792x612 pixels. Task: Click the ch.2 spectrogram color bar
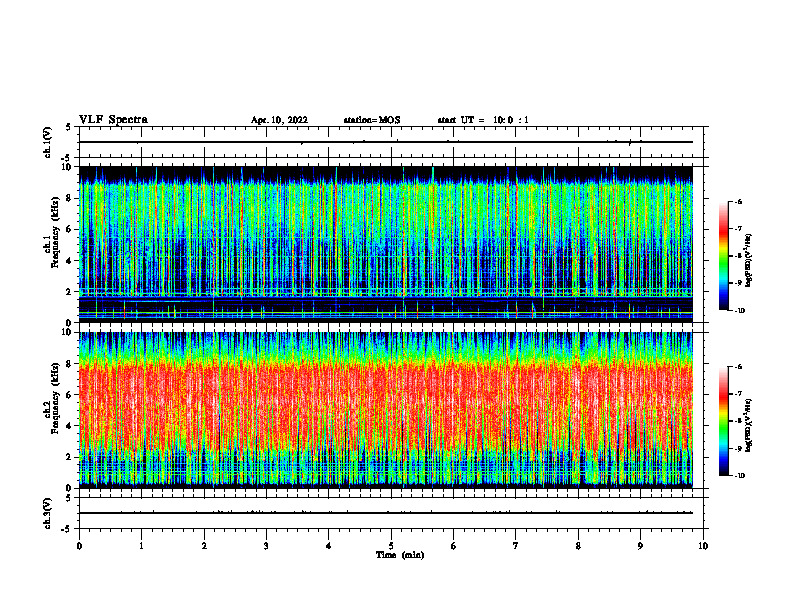(724, 421)
